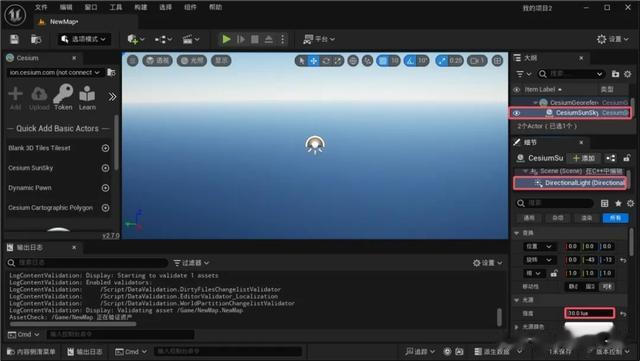Reset intensity value to default arrow
Screen dimensions: 640x361
pos(623,314)
